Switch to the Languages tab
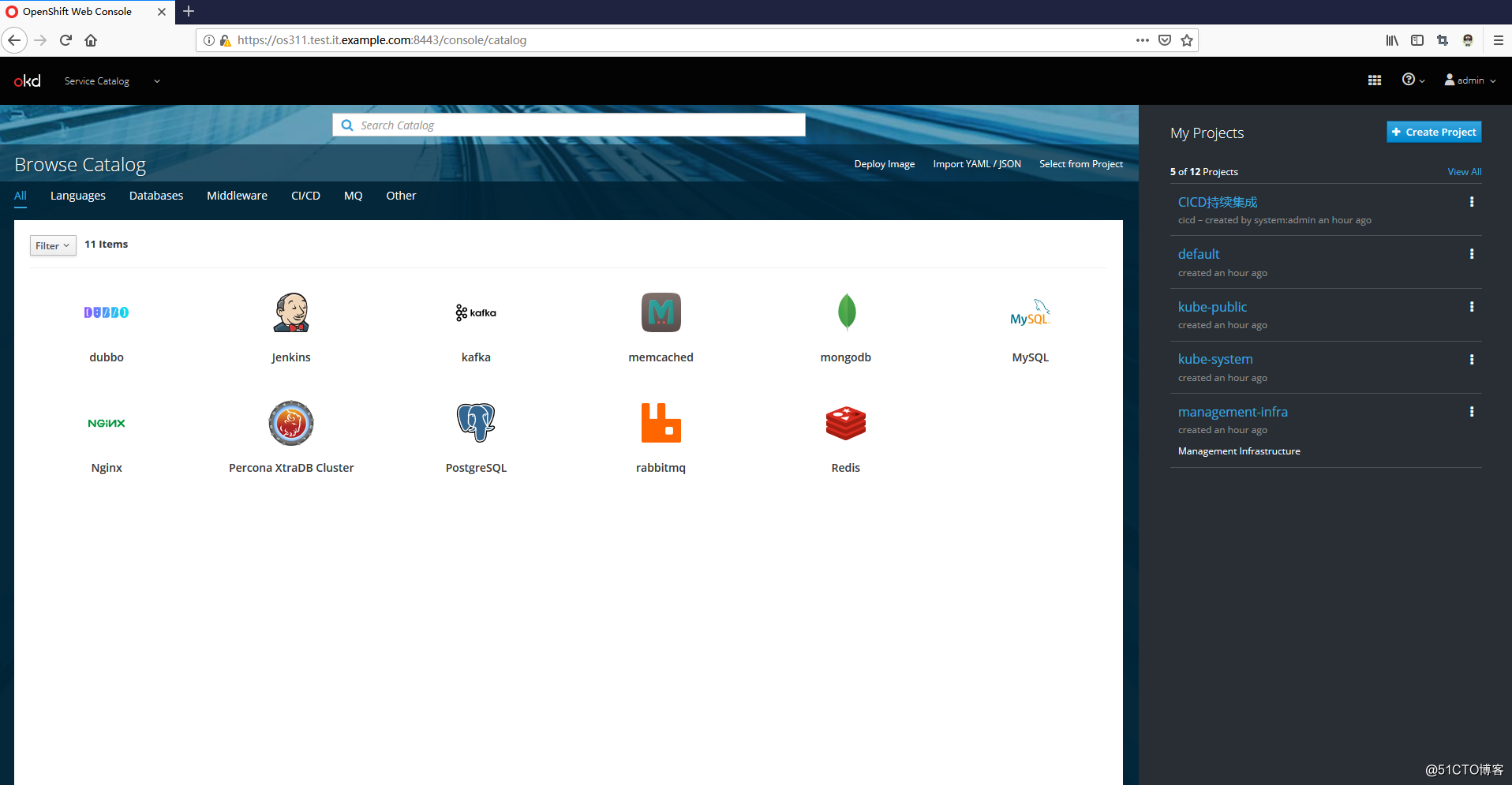 [78, 196]
